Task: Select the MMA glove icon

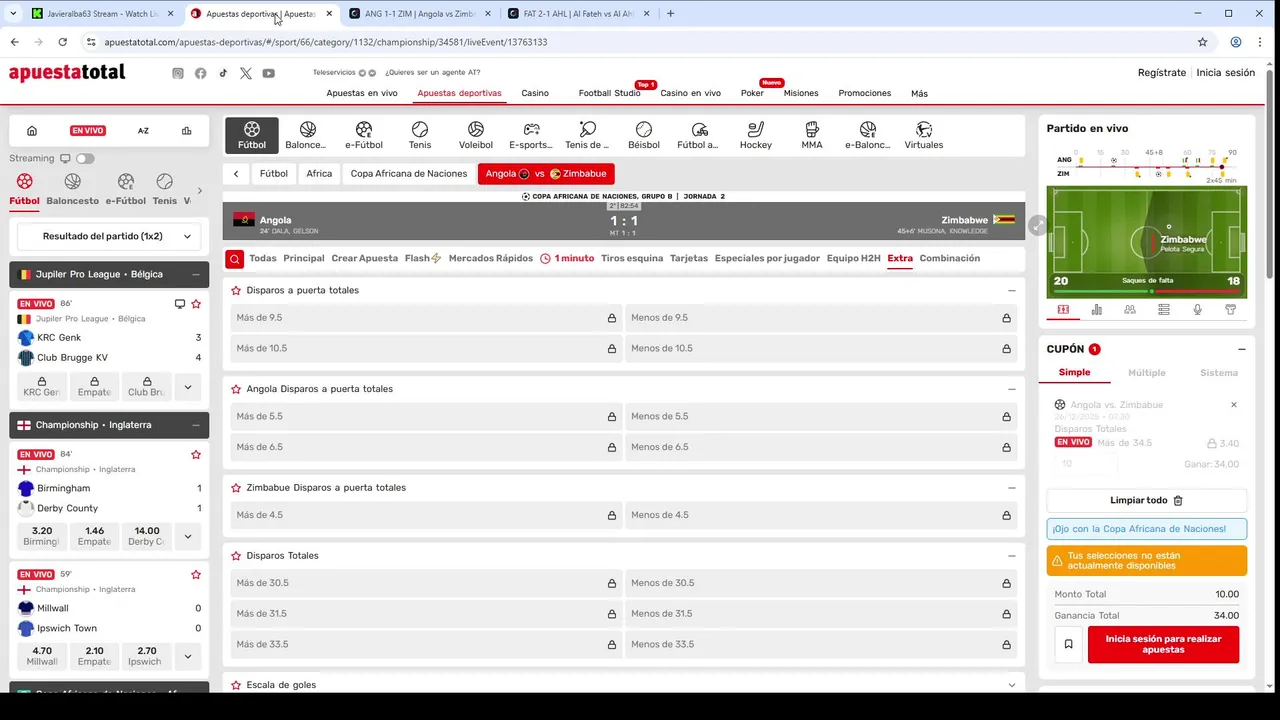Action: coord(812,130)
